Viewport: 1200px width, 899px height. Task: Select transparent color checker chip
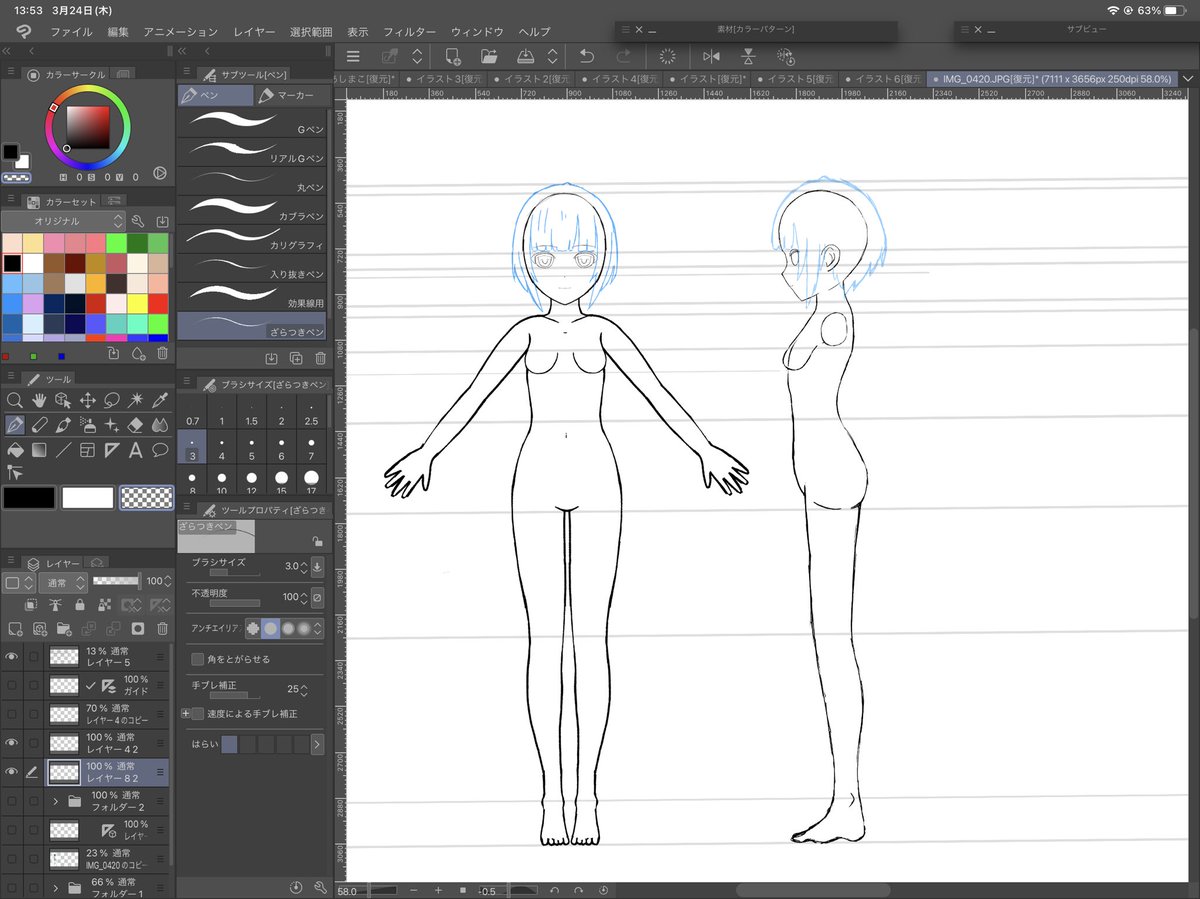click(x=146, y=497)
